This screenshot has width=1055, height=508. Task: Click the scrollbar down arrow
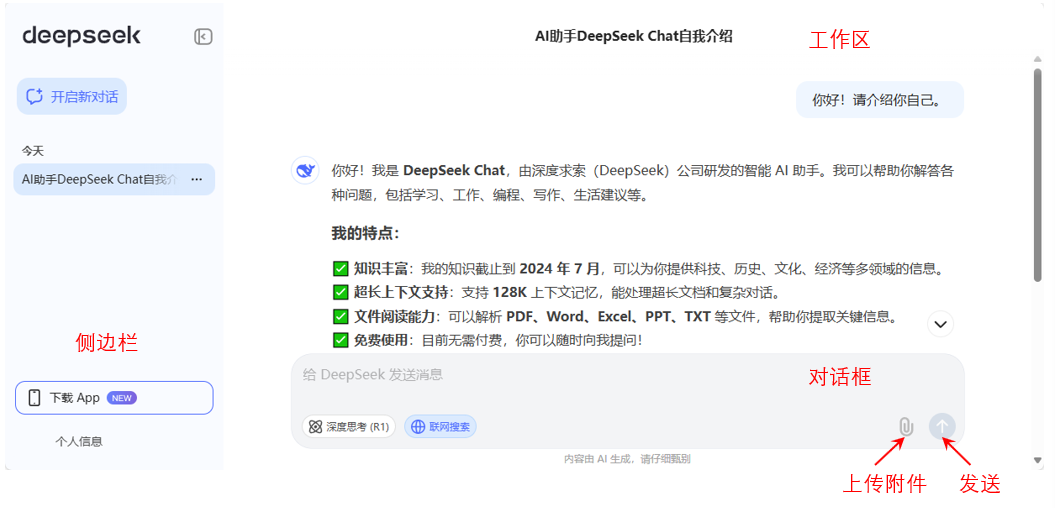[1038, 460]
